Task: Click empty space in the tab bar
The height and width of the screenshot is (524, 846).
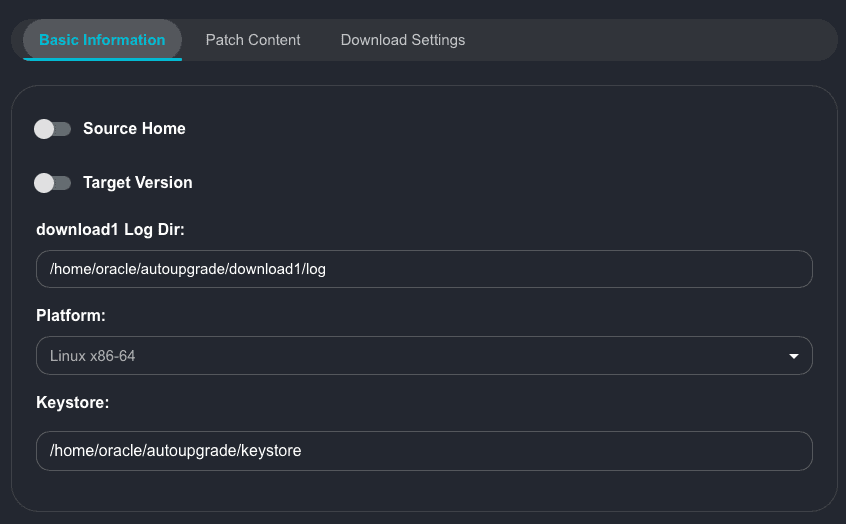Action: coord(650,40)
